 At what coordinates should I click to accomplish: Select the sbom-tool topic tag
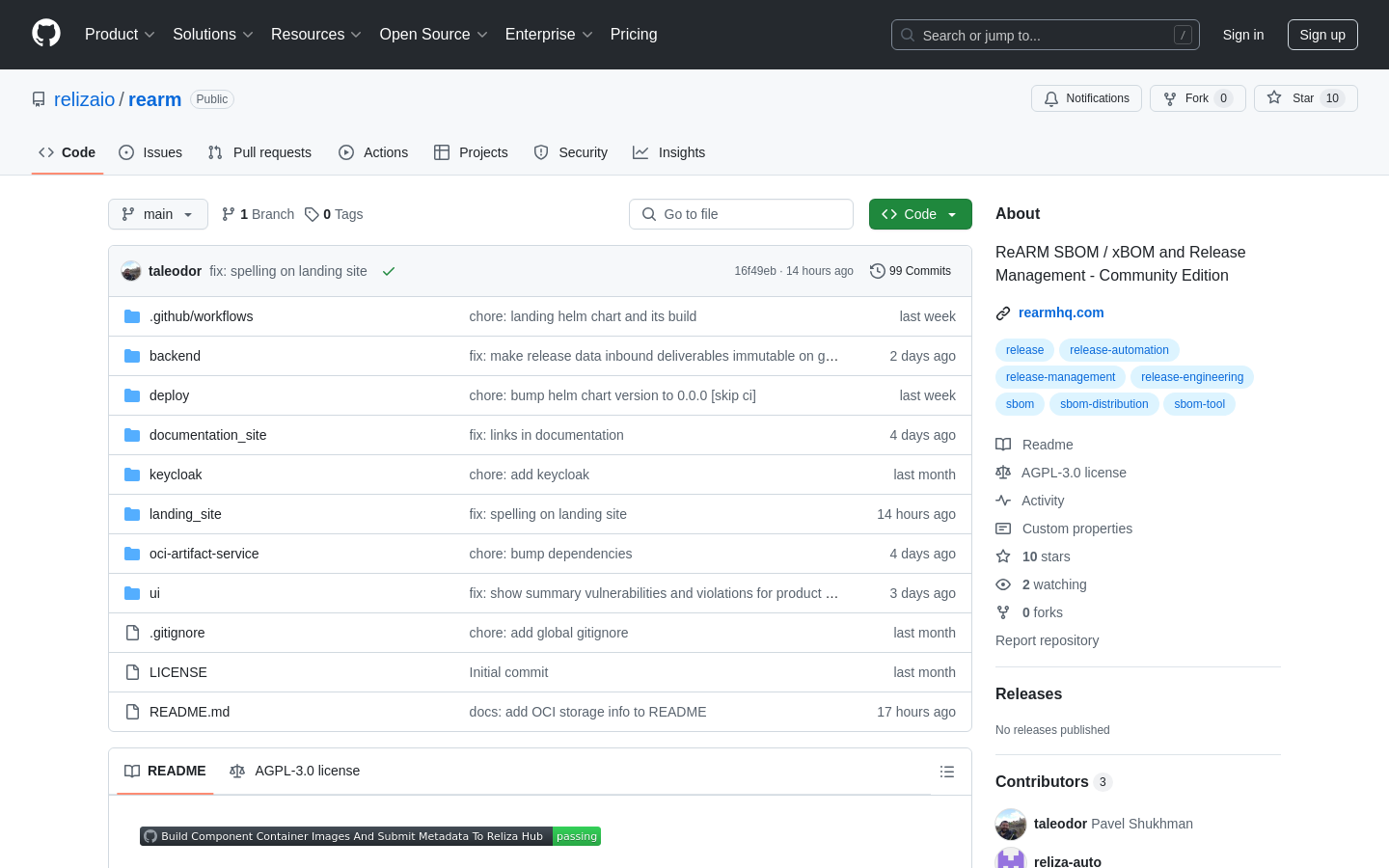tap(1199, 404)
